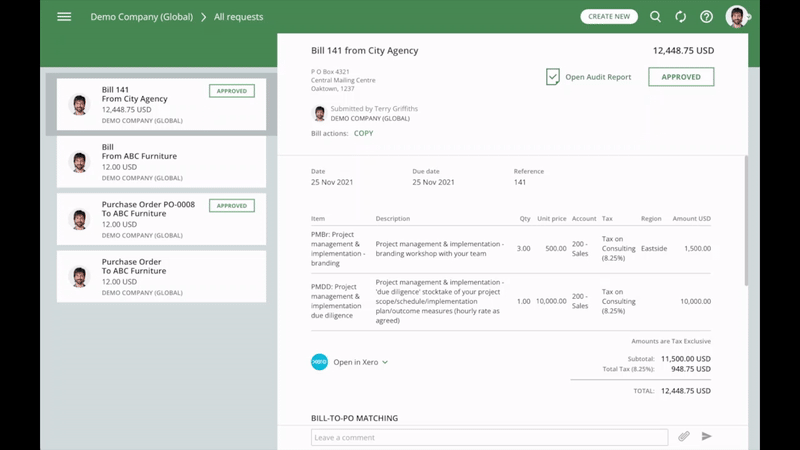Select unnumbered Purchase Order To ABC Furniture card
This screenshot has width=800, height=450.
coord(161,277)
